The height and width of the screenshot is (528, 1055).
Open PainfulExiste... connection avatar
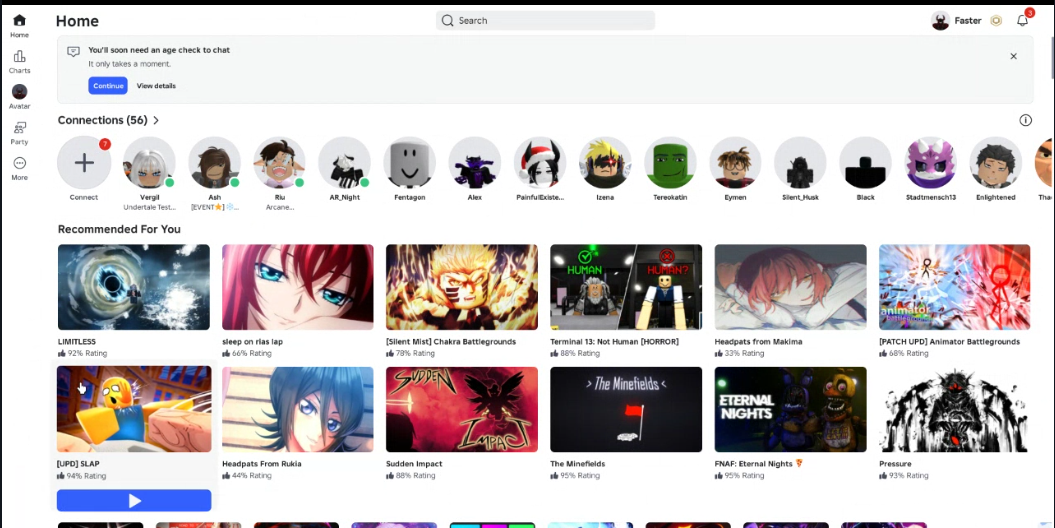[x=540, y=163]
